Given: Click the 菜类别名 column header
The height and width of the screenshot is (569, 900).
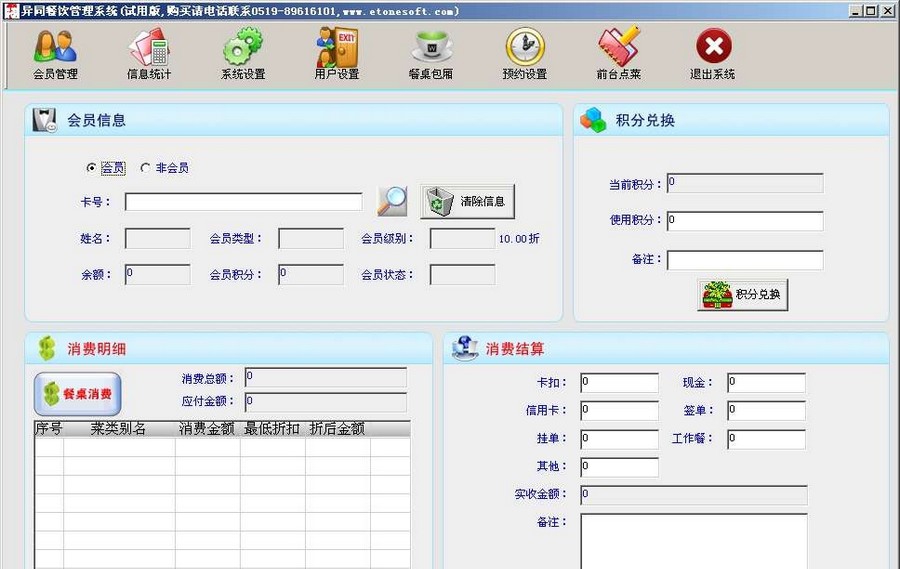Looking at the screenshot, I should pos(119,428).
